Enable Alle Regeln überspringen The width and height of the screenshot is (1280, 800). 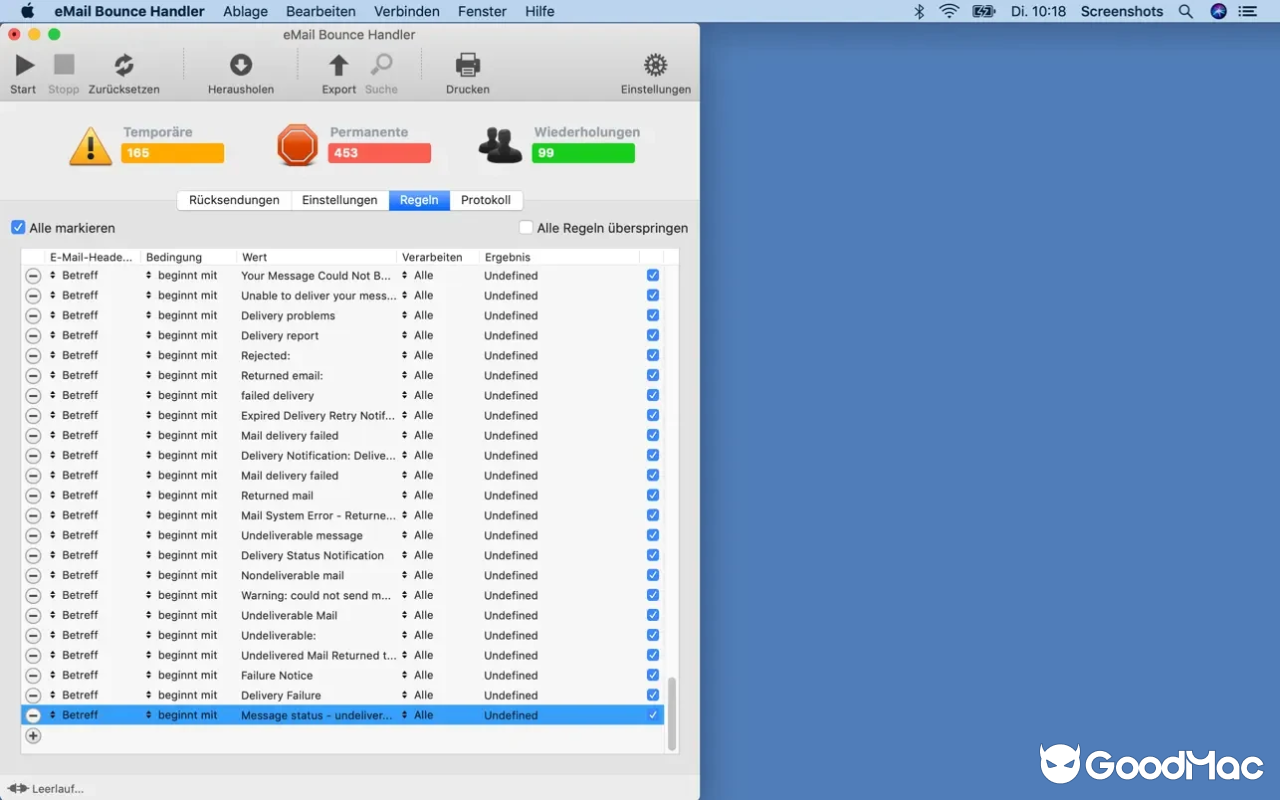tap(525, 227)
